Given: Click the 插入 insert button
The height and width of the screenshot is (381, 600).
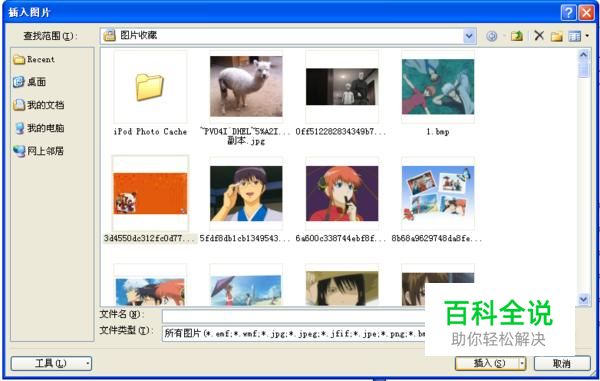Looking at the screenshot, I should 490,363.
